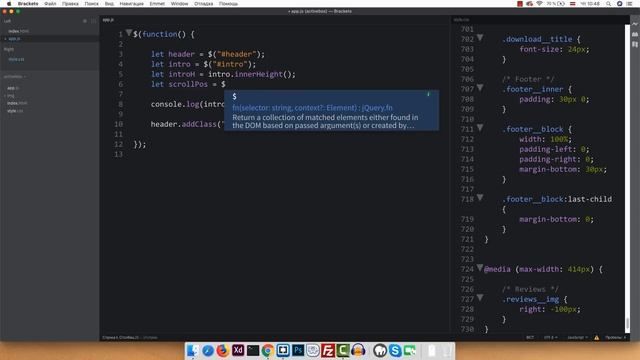Screen dimensions: 640x360
Task: Click the spaces indentation setting in status bar
Action: tap(616, 338)
